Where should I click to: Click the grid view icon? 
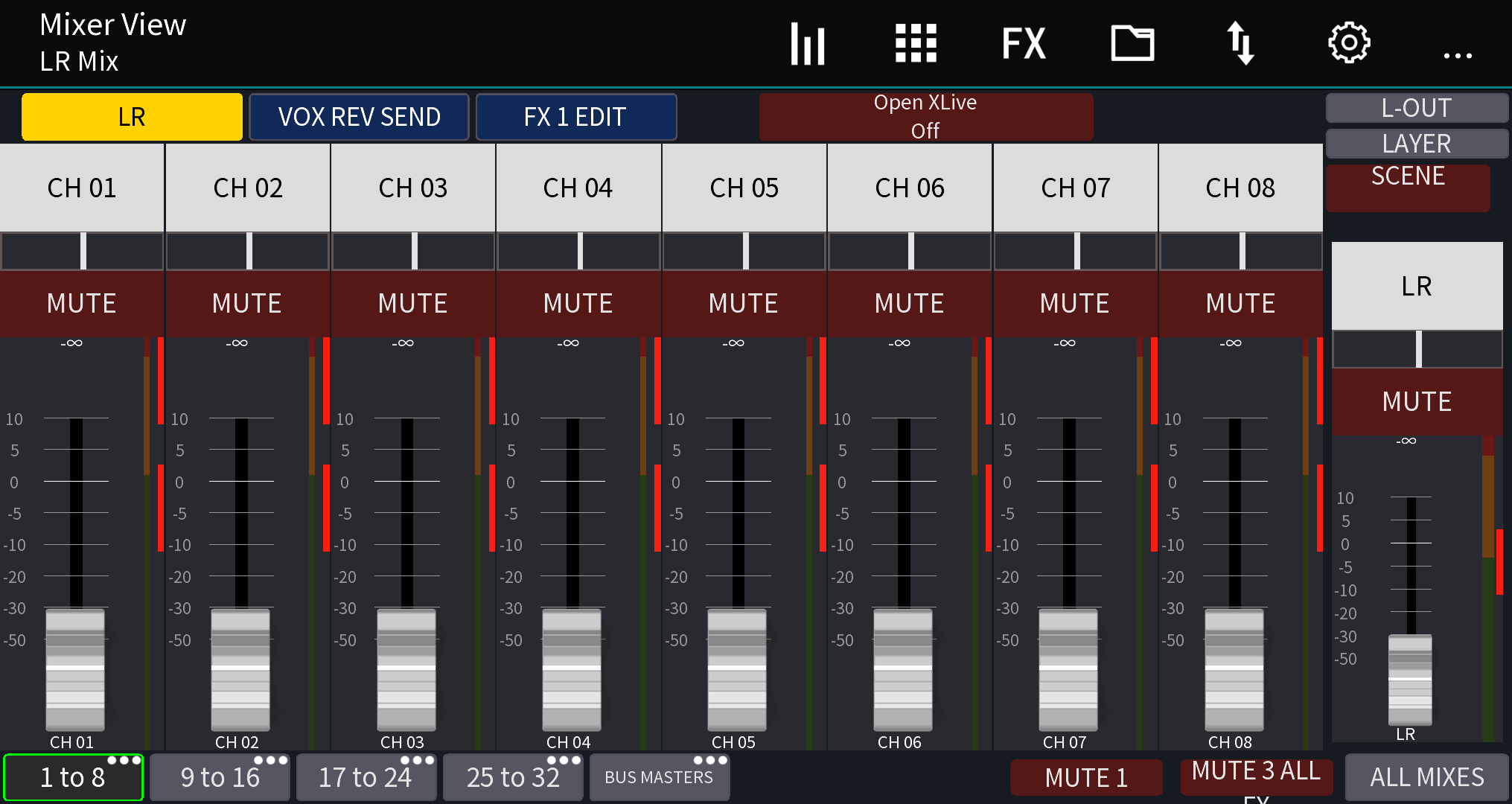click(915, 43)
